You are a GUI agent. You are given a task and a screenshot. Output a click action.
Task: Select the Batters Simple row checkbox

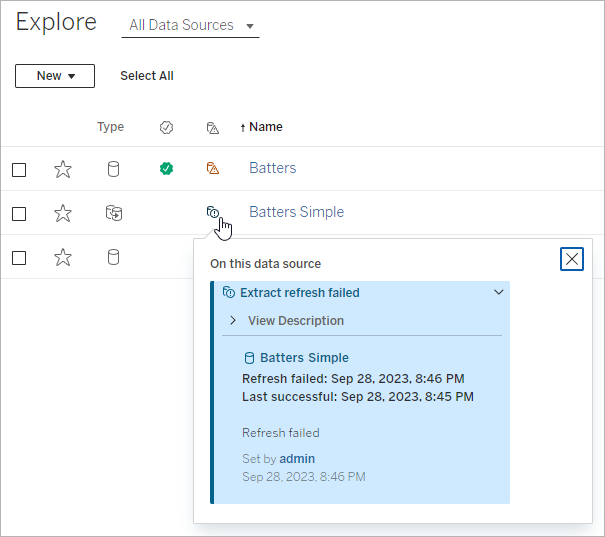[19, 213]
